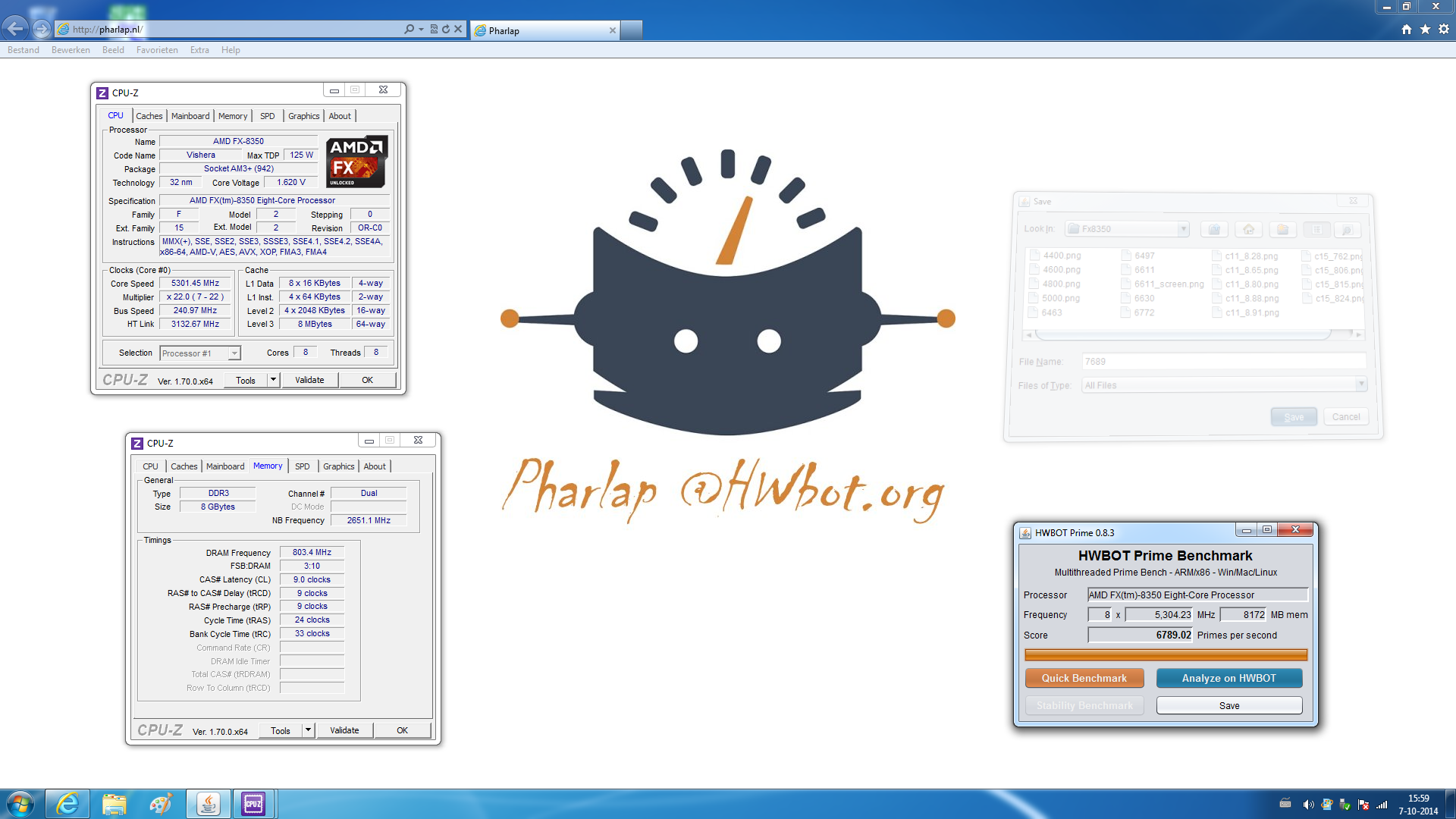This screenshot has width=1456, height=819.
Task: Click HWBOT Processor field showing AMD FX(tm)-8350
Action: tap(1197, 595)
